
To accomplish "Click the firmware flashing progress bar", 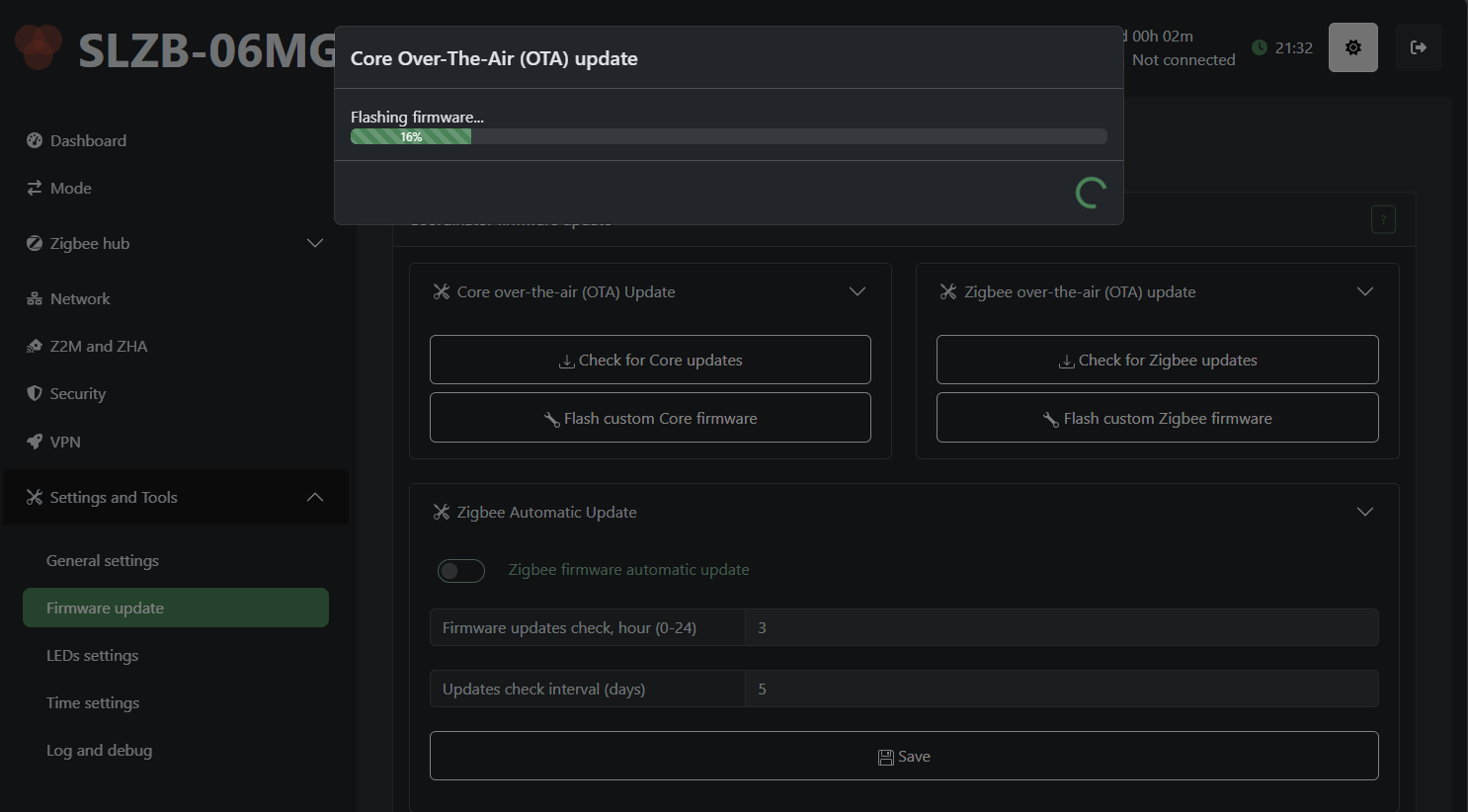I will pyautogui.click(x=728, y=137).
